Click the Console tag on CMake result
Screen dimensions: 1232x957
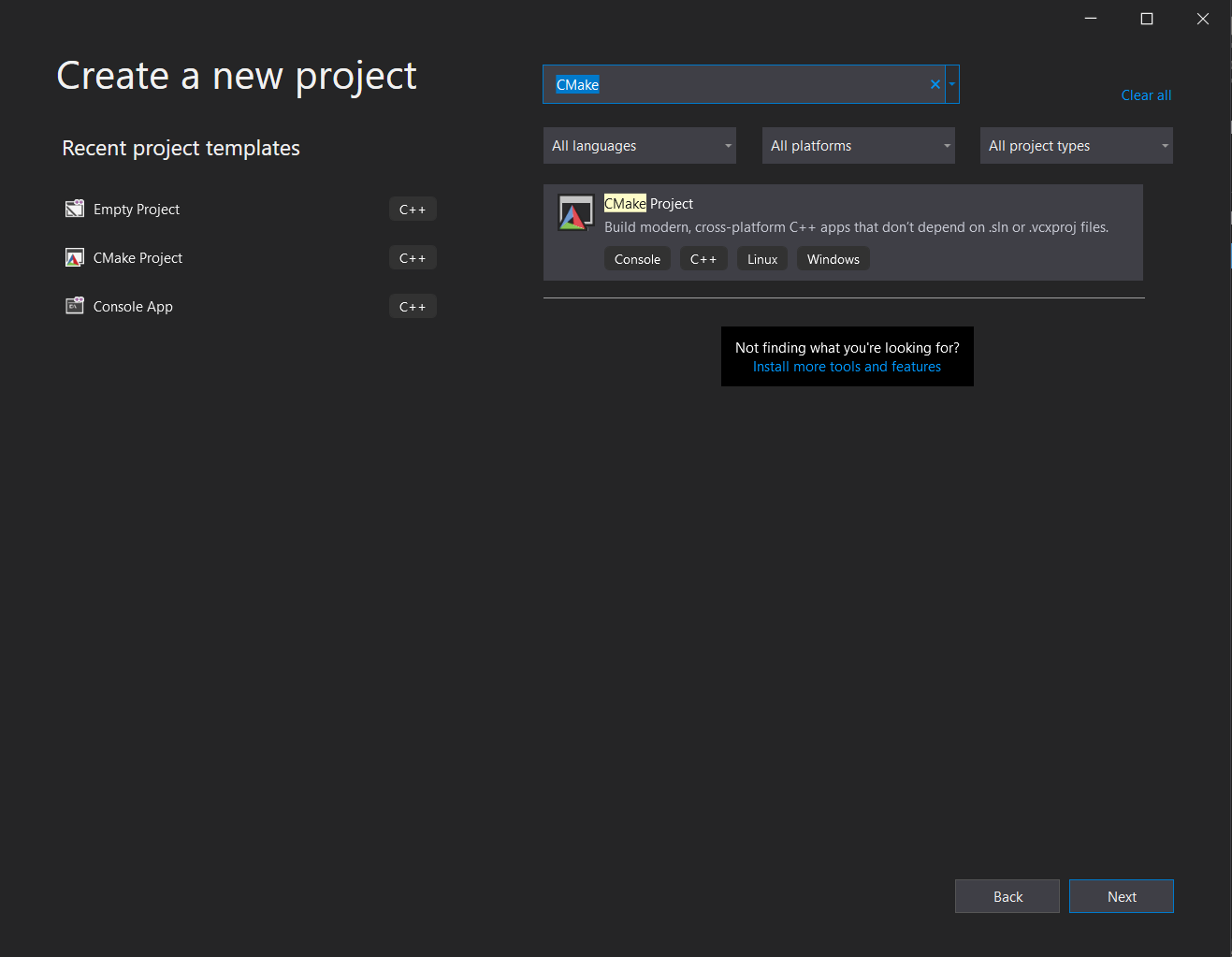tap(637, 259)
